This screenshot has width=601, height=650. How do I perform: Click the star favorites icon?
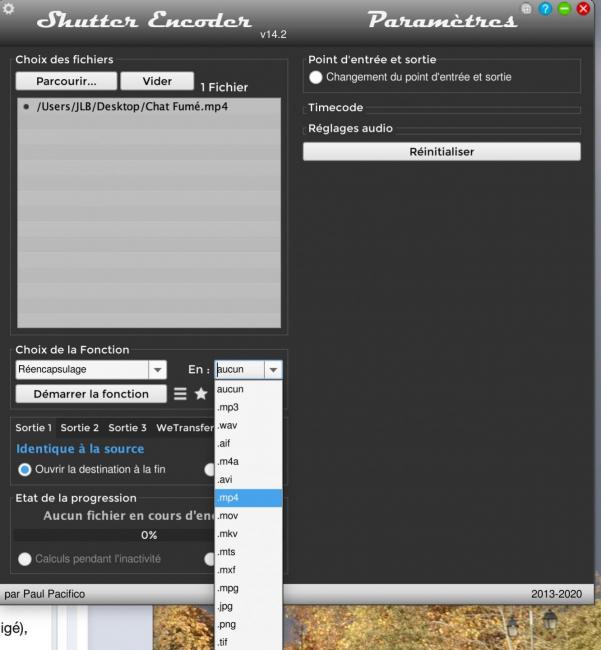[x=201, y=394]
